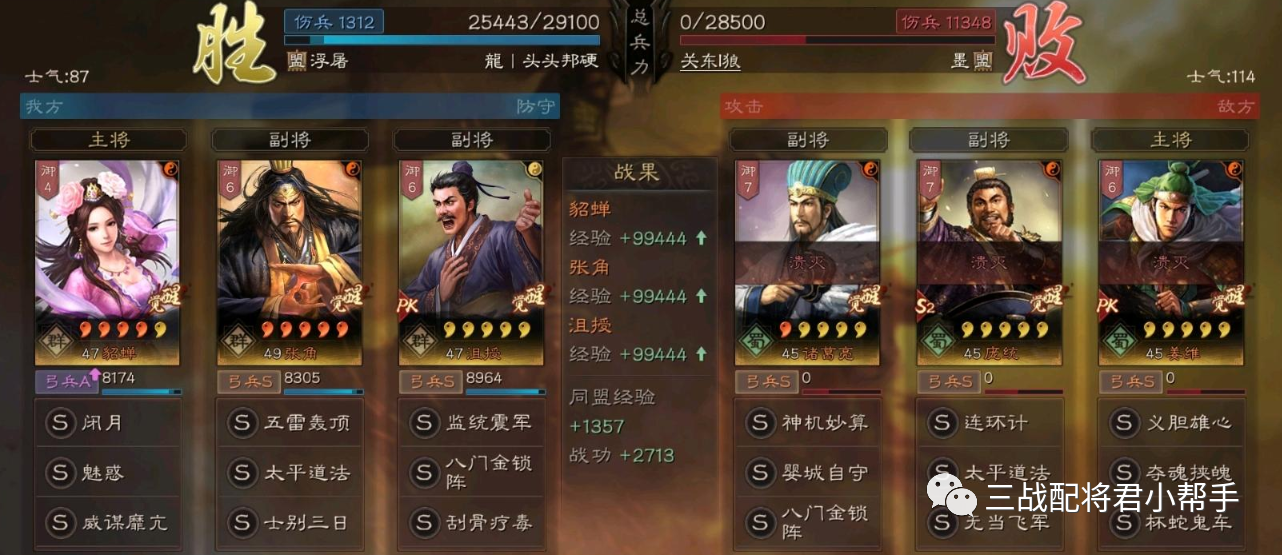Click the 攻击 敌方 header bar
This screenshot has width=1282, height=555.
[990, 106]
